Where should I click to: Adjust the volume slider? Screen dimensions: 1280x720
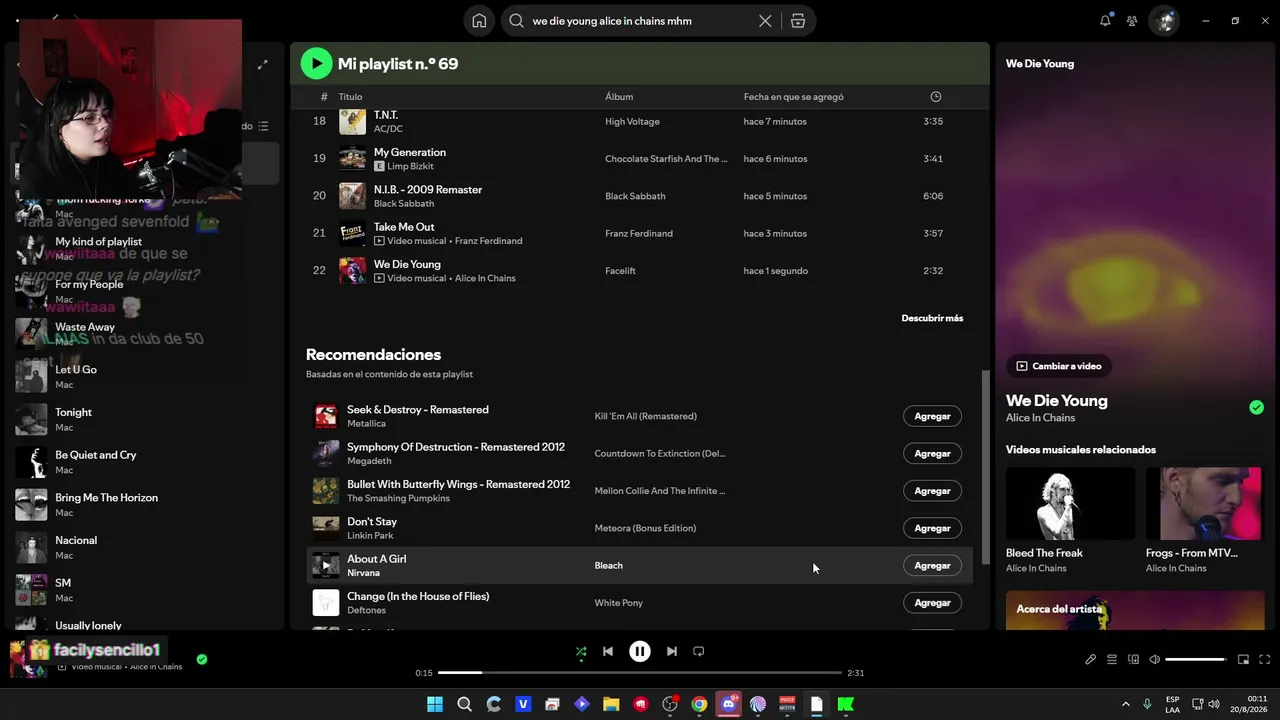pos(1196,659)
